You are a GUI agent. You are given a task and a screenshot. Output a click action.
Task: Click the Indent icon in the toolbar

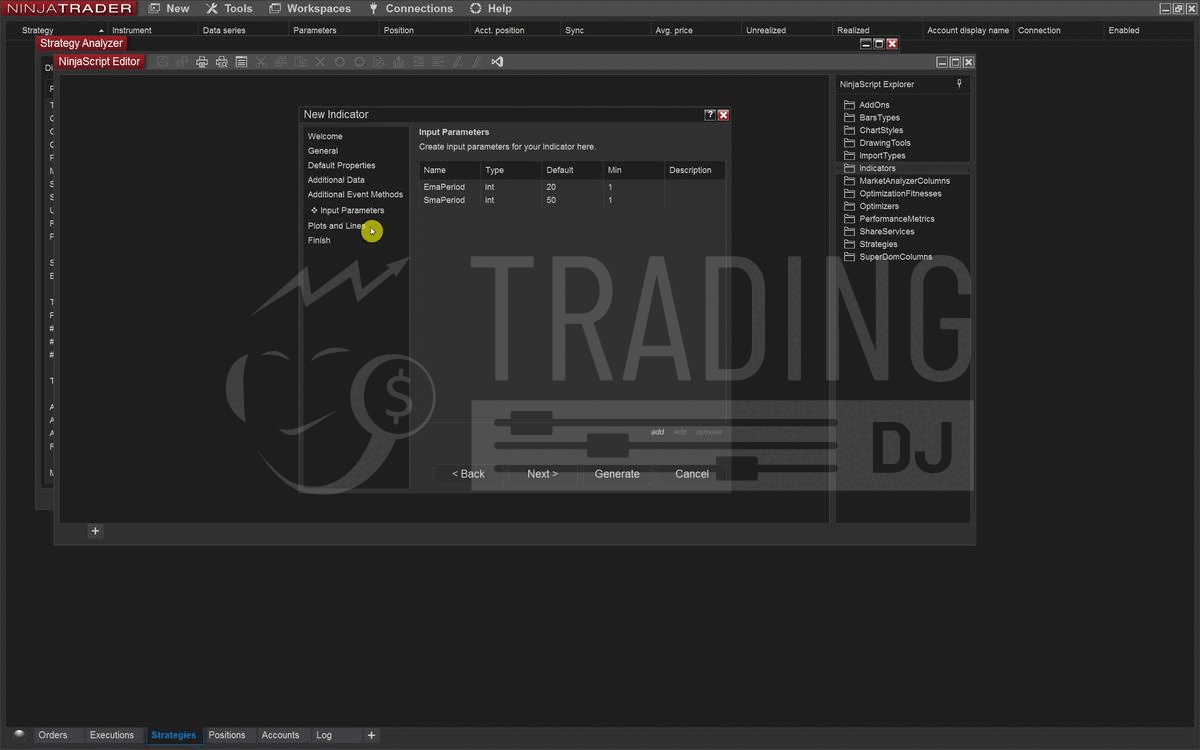[418, 62]
